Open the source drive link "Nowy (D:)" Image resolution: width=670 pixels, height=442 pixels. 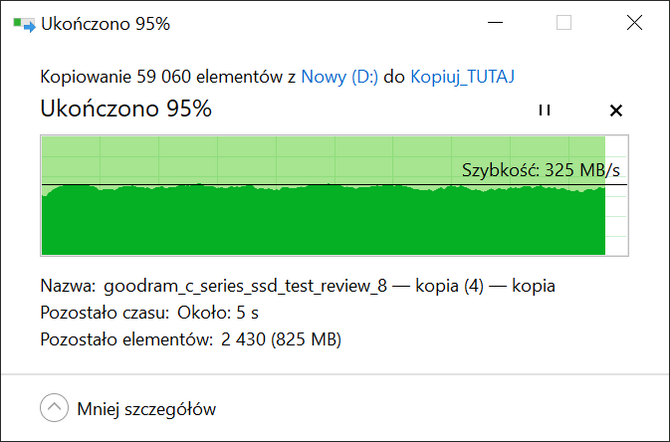click(x=339, y=76)
